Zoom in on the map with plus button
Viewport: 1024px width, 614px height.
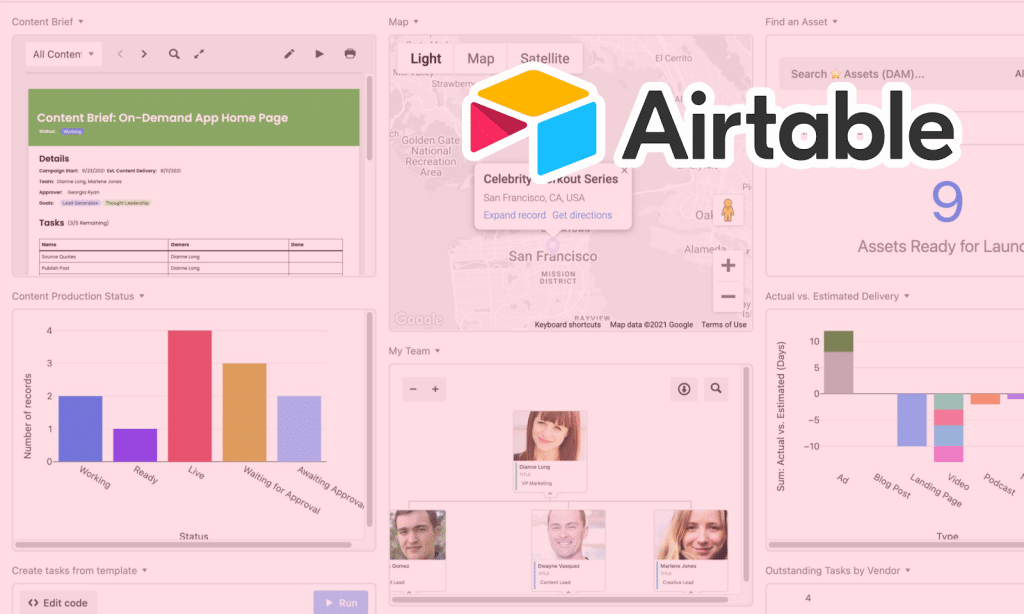[x=728, y=265]
